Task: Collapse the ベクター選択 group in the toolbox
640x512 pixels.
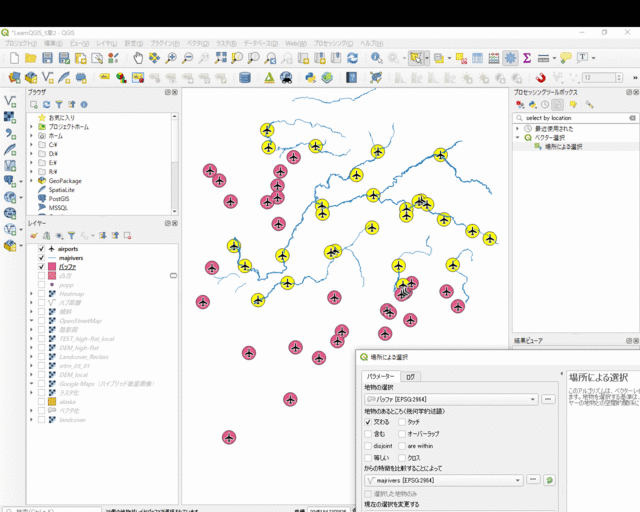Action: (518, 138)
